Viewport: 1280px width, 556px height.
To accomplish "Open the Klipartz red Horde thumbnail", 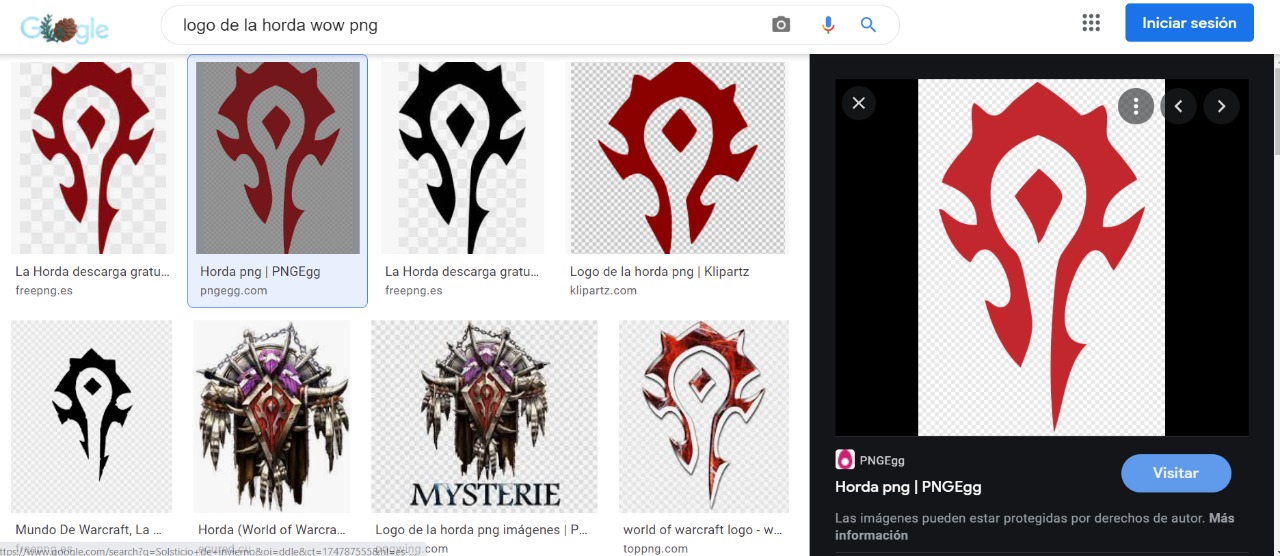I will pyautogui.click(x=679, y=158).
